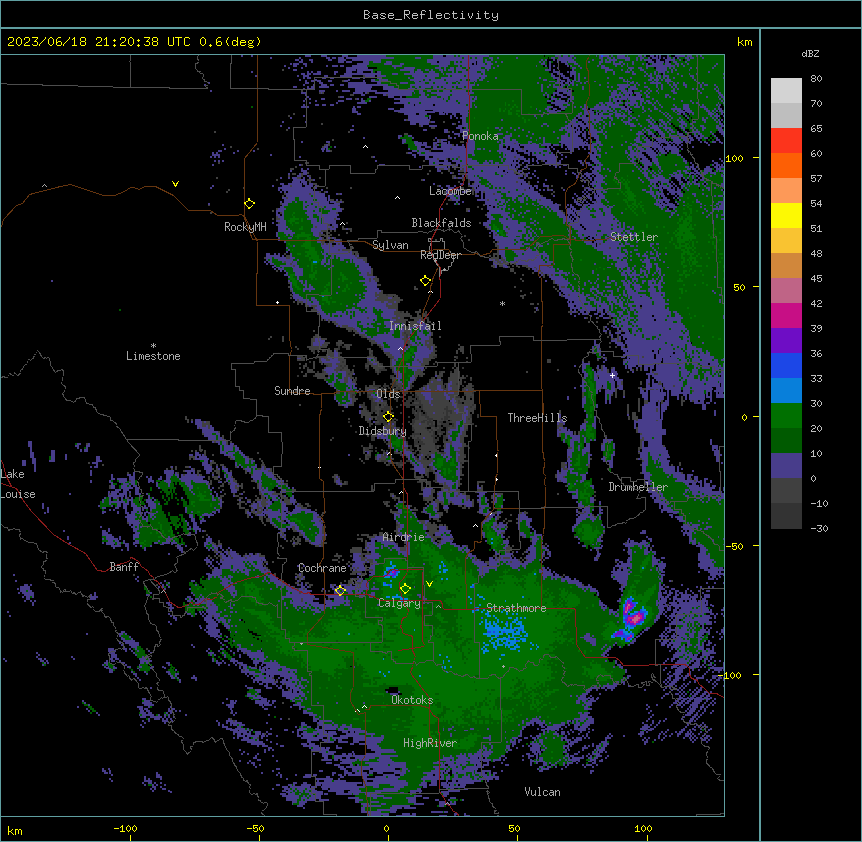Click the 65 value in the dBZ legend
The image size is (862, 842).
coord(816,129)
